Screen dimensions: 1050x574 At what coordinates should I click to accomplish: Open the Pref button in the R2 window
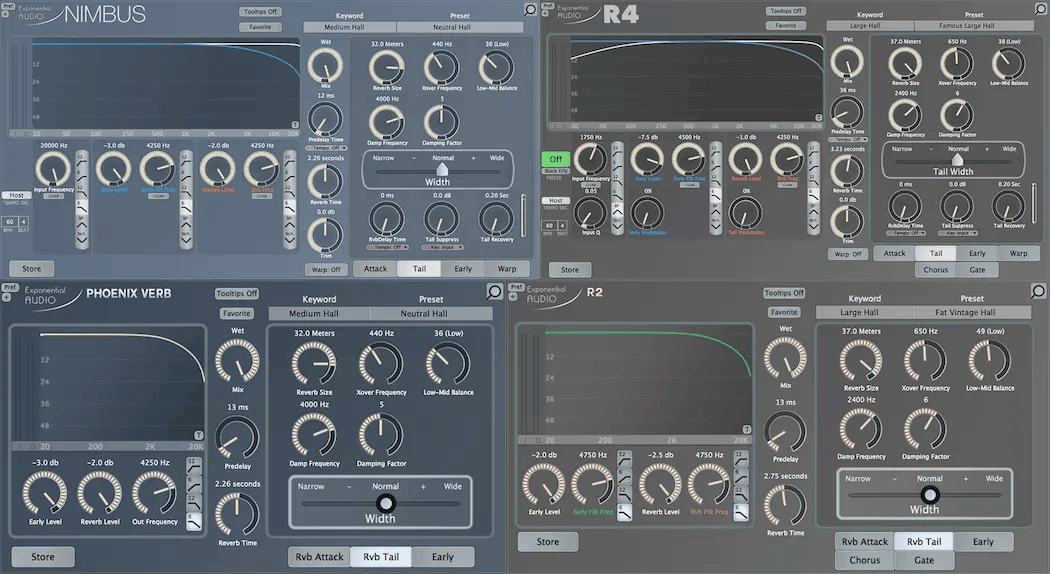516,287
